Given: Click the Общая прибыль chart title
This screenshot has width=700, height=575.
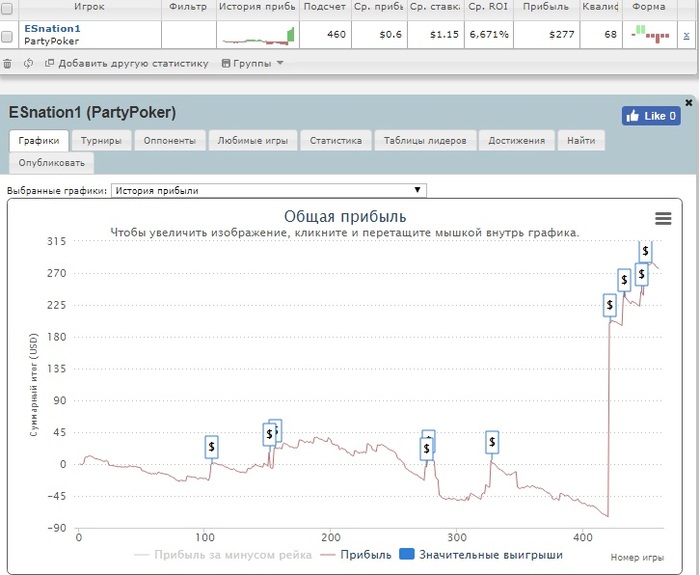Looking at the screenshot, I should [345, 217].
